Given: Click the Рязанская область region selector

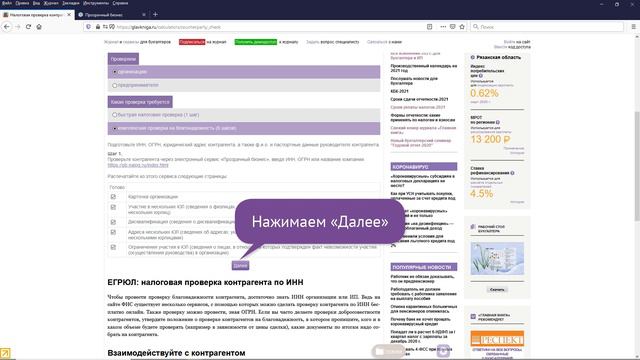Looking at the screenshot, I should [498, 58].
